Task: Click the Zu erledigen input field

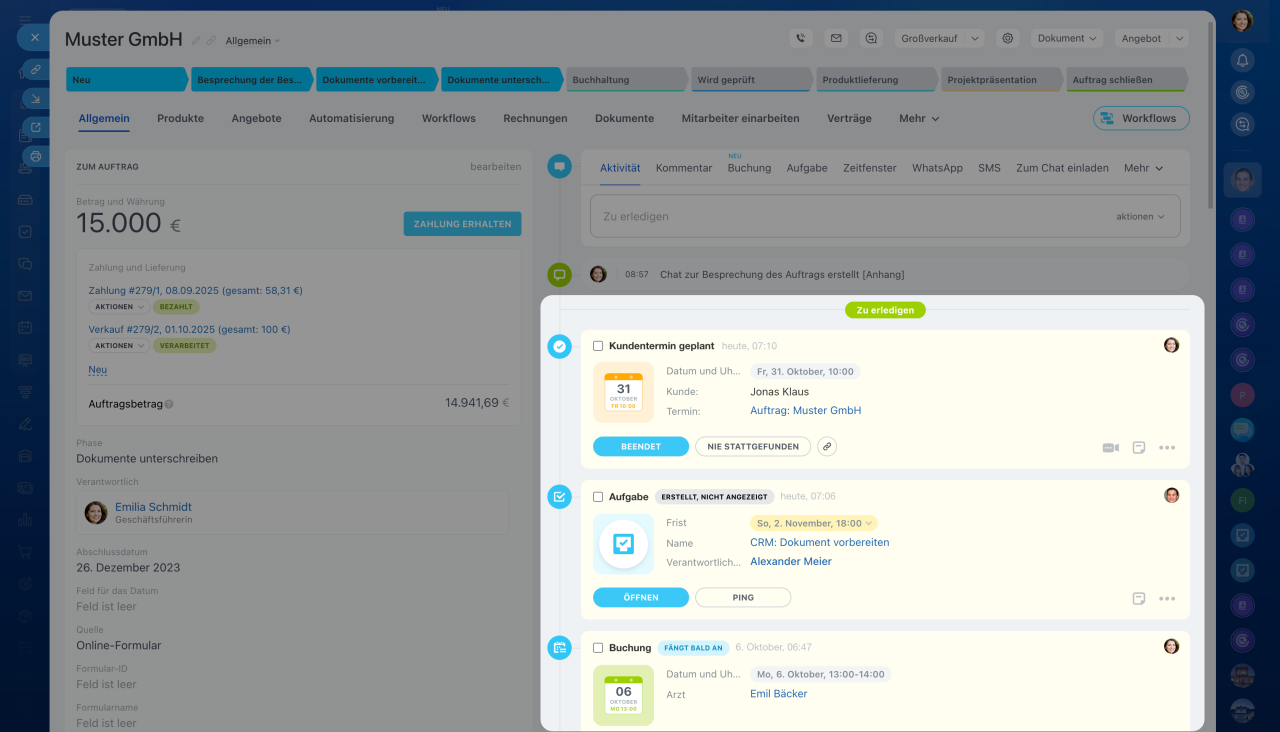Action: pyautogui.click(x=850, y=216)
